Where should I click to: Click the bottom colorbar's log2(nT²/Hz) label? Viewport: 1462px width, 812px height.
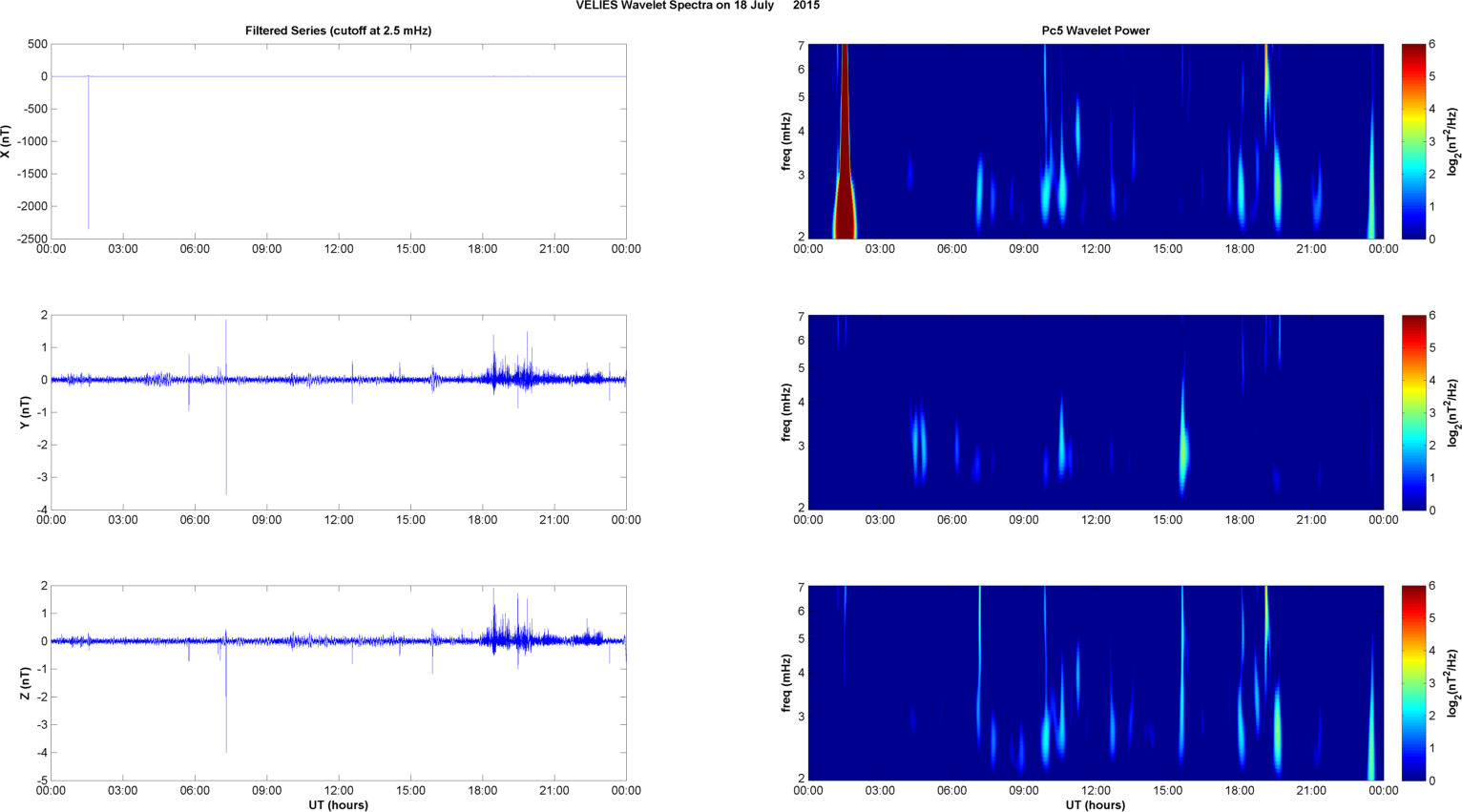pyautogui.click(x=1453, y=683)
